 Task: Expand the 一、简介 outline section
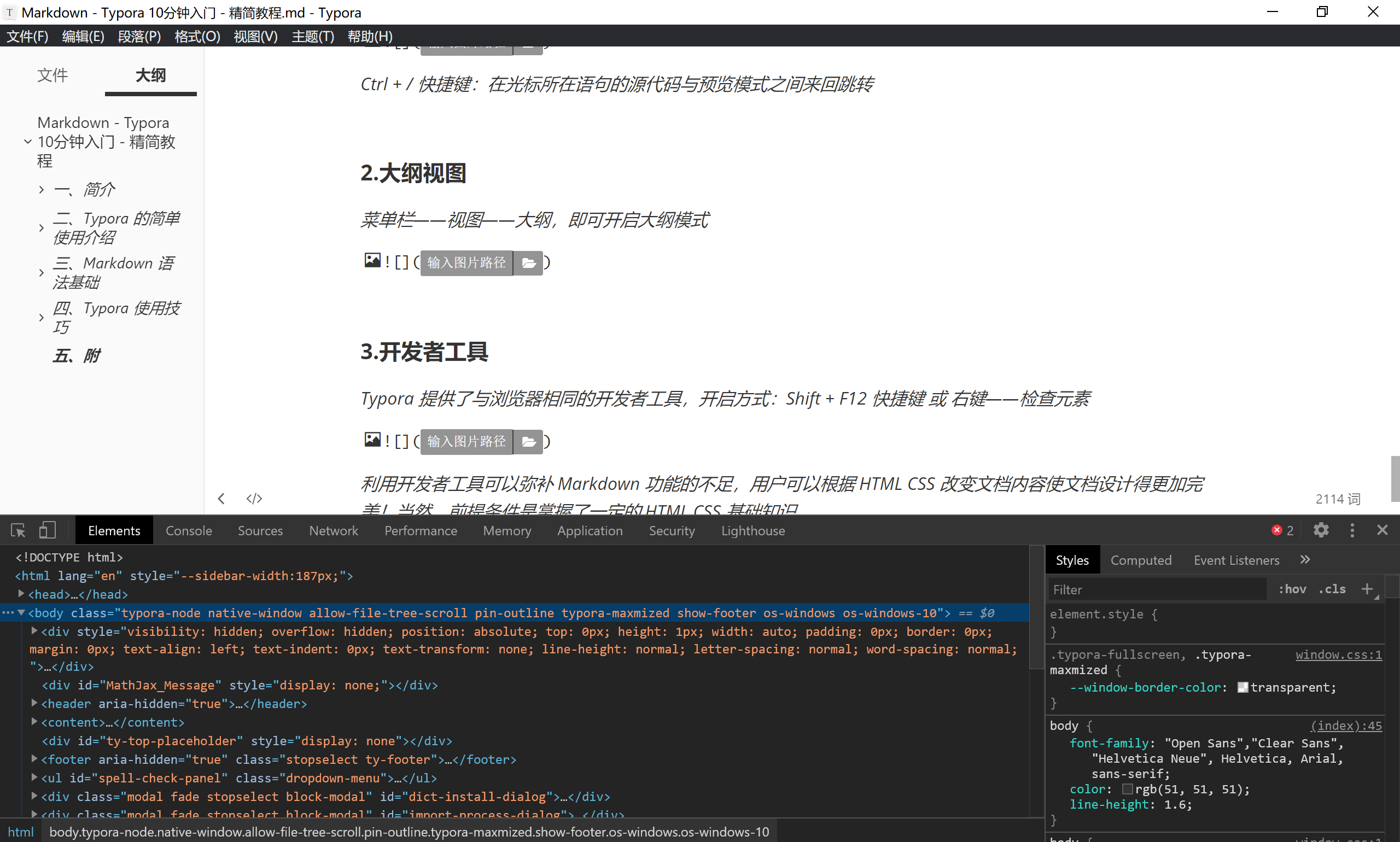(42, 190)
